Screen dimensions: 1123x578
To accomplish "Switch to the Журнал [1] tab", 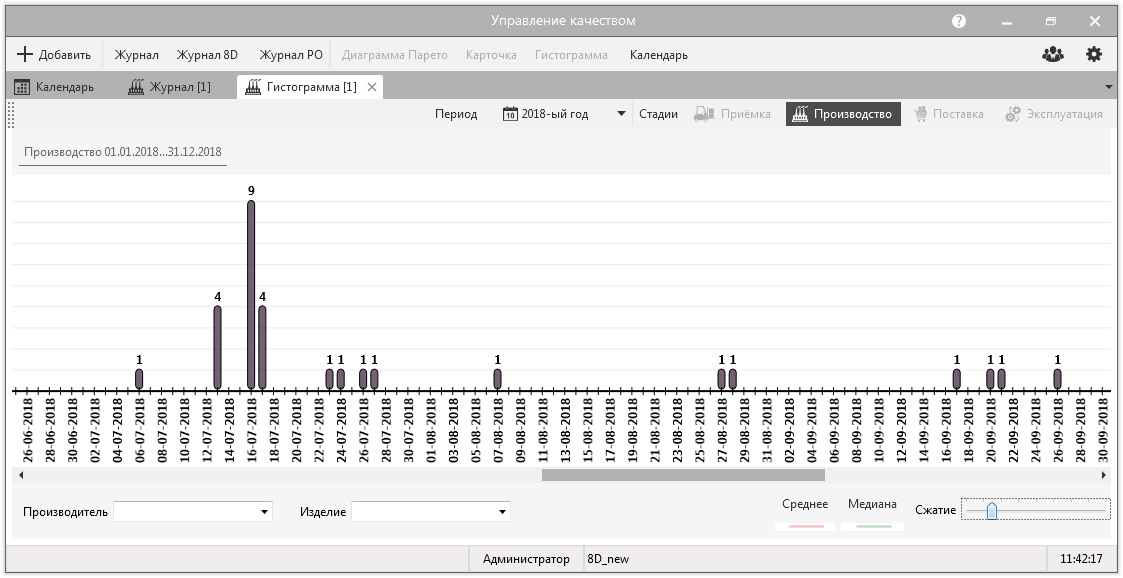I will (x=170, y=87).
